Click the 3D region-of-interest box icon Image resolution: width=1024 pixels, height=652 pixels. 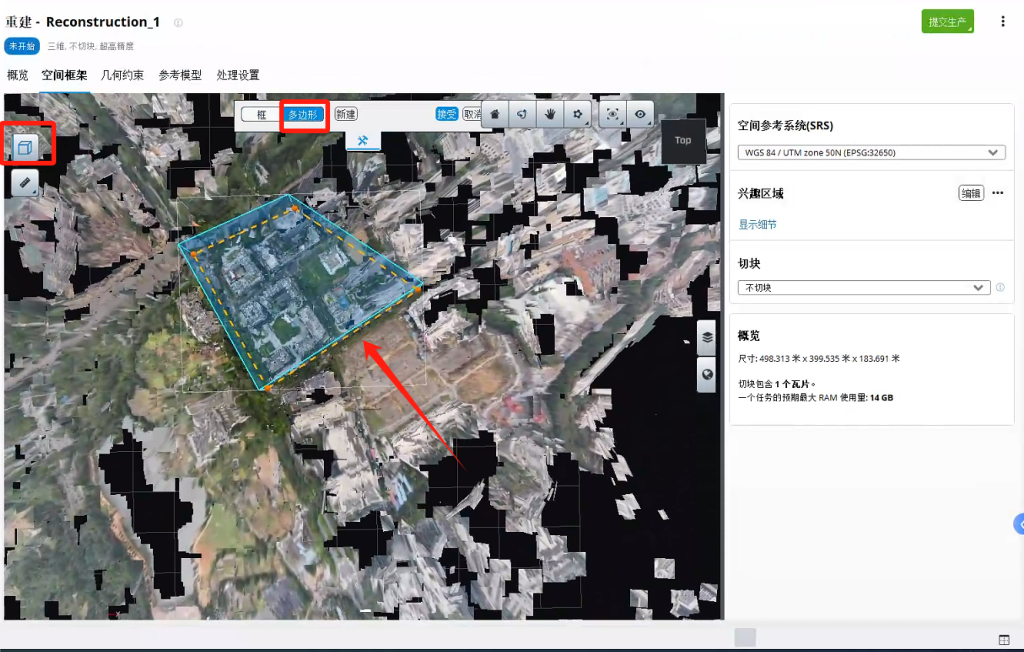pos(26,148)
